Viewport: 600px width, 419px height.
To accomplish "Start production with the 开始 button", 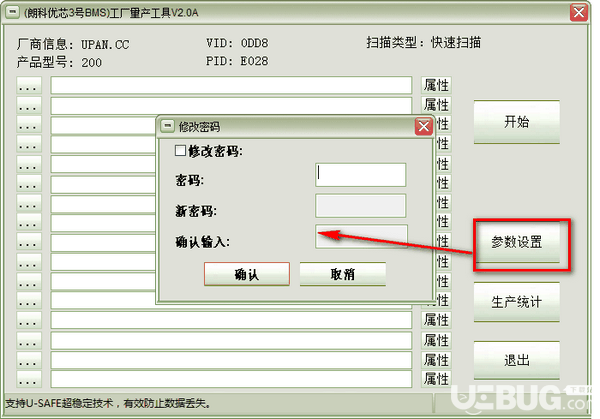I will 517,122.
